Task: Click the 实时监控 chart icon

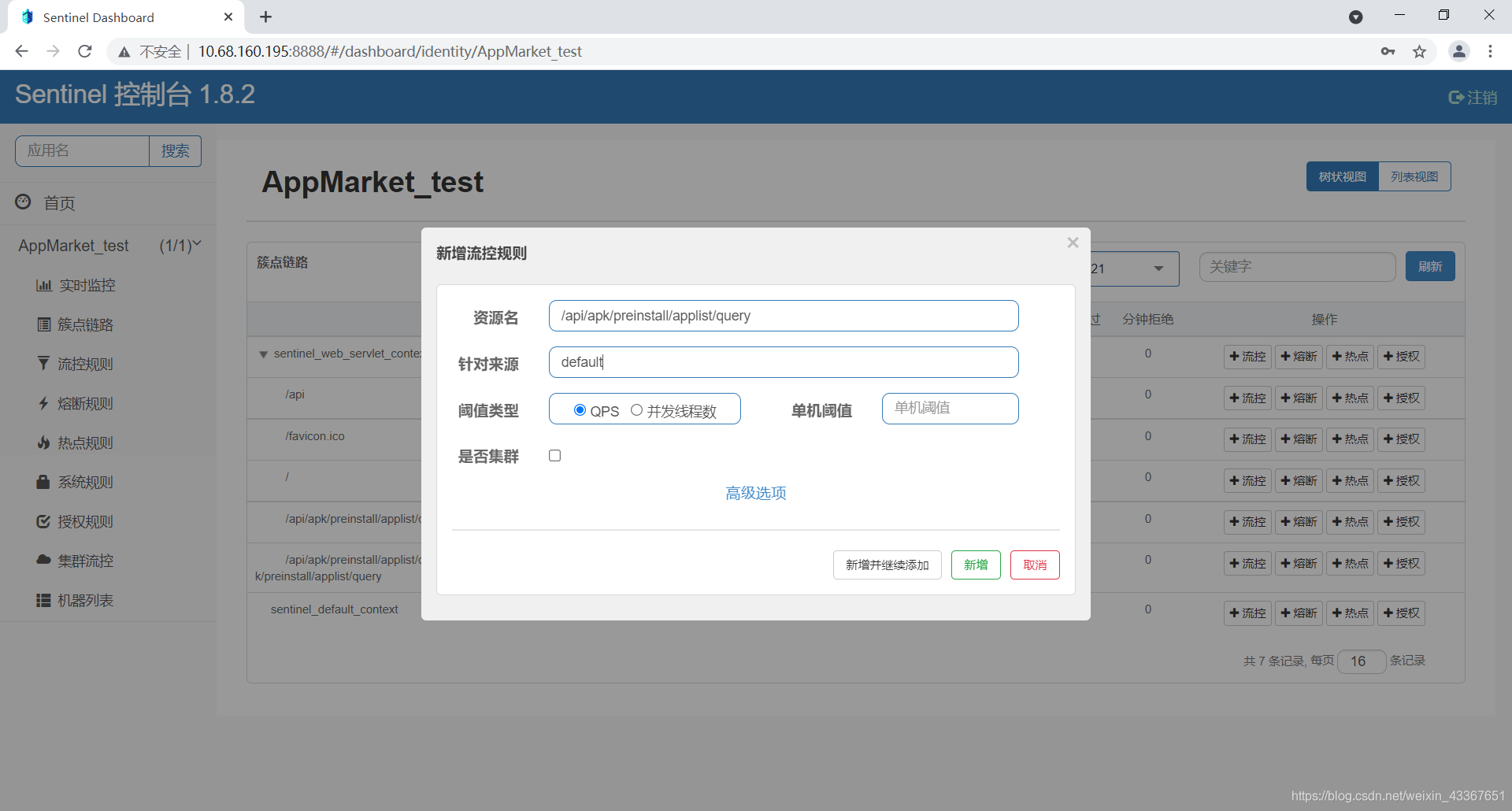Action: pos(44,285)
